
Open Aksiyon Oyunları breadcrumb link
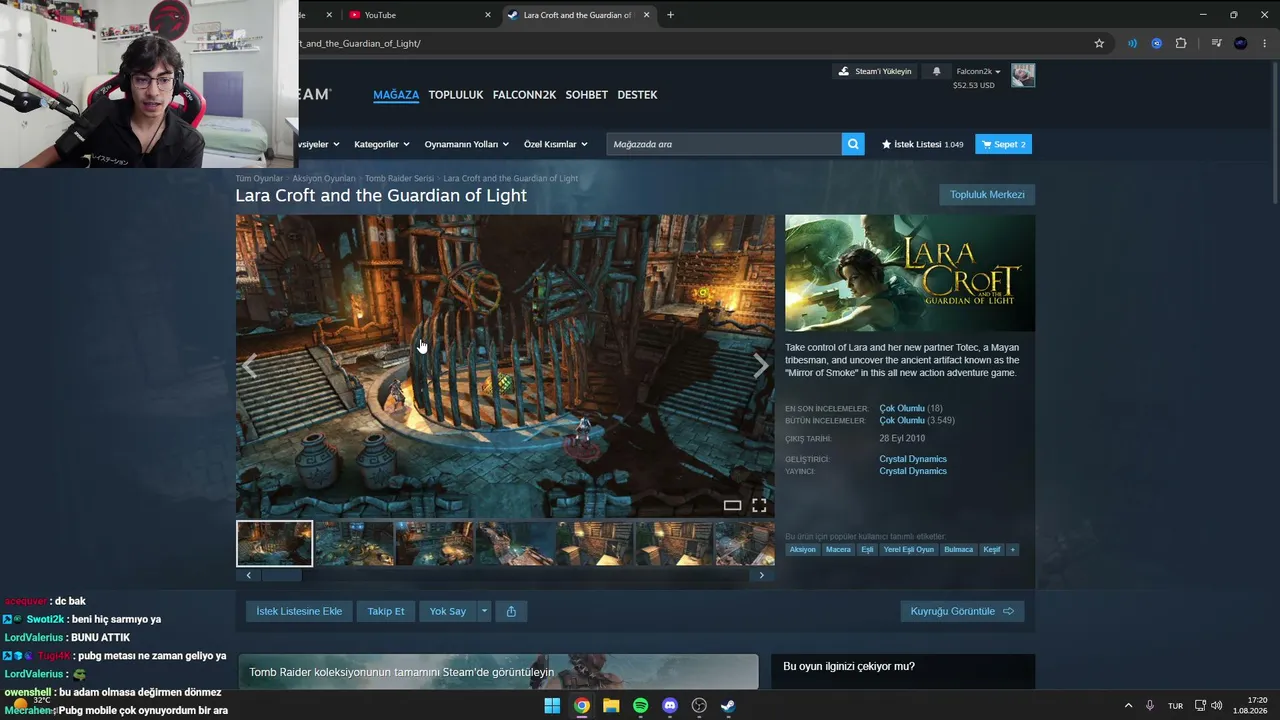coord(324,178)
